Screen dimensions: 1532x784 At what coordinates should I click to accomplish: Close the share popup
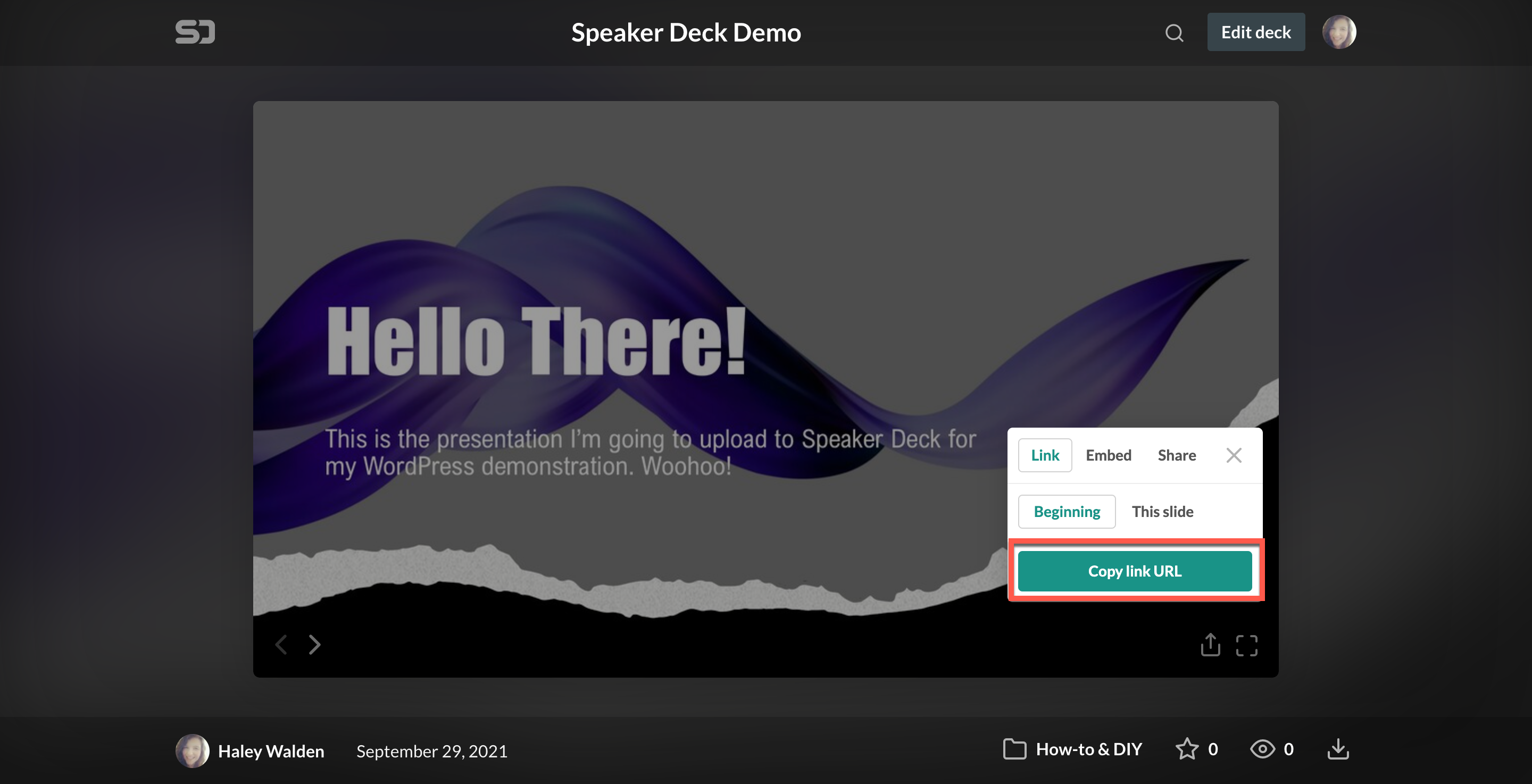pos(1234,456)
